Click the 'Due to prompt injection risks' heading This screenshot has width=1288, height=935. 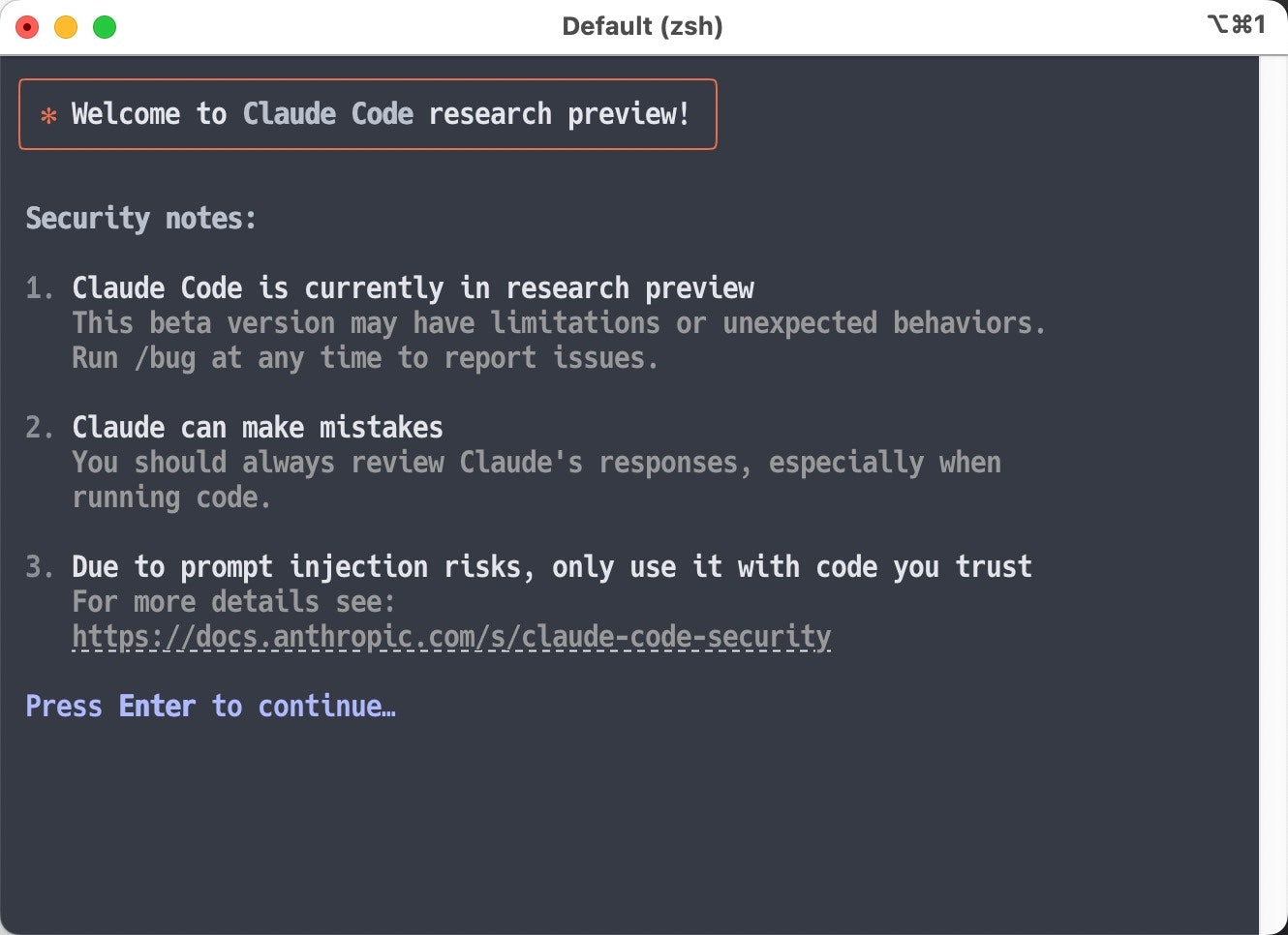coord(552,567)
